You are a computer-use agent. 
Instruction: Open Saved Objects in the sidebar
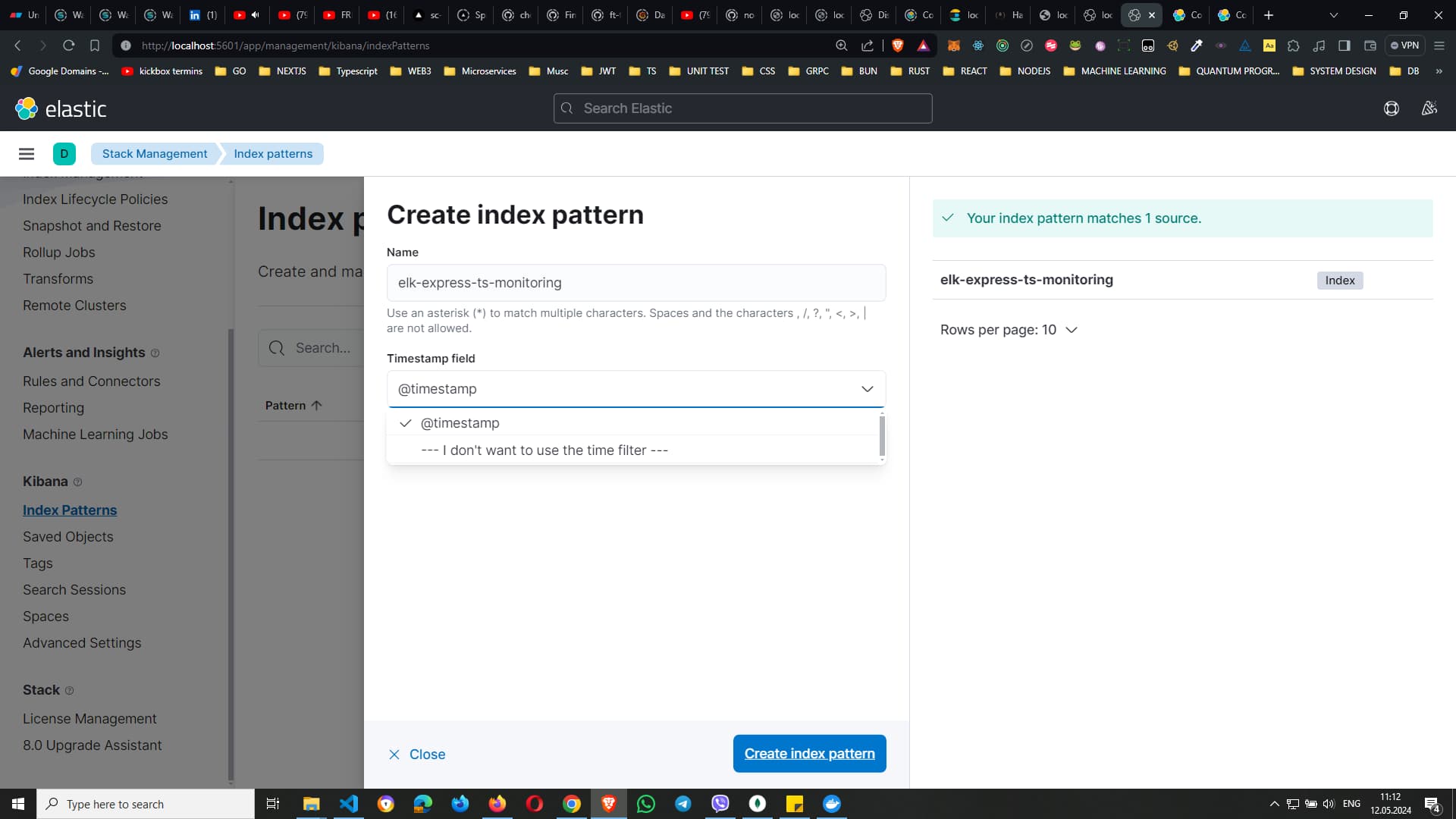point(67,536)
